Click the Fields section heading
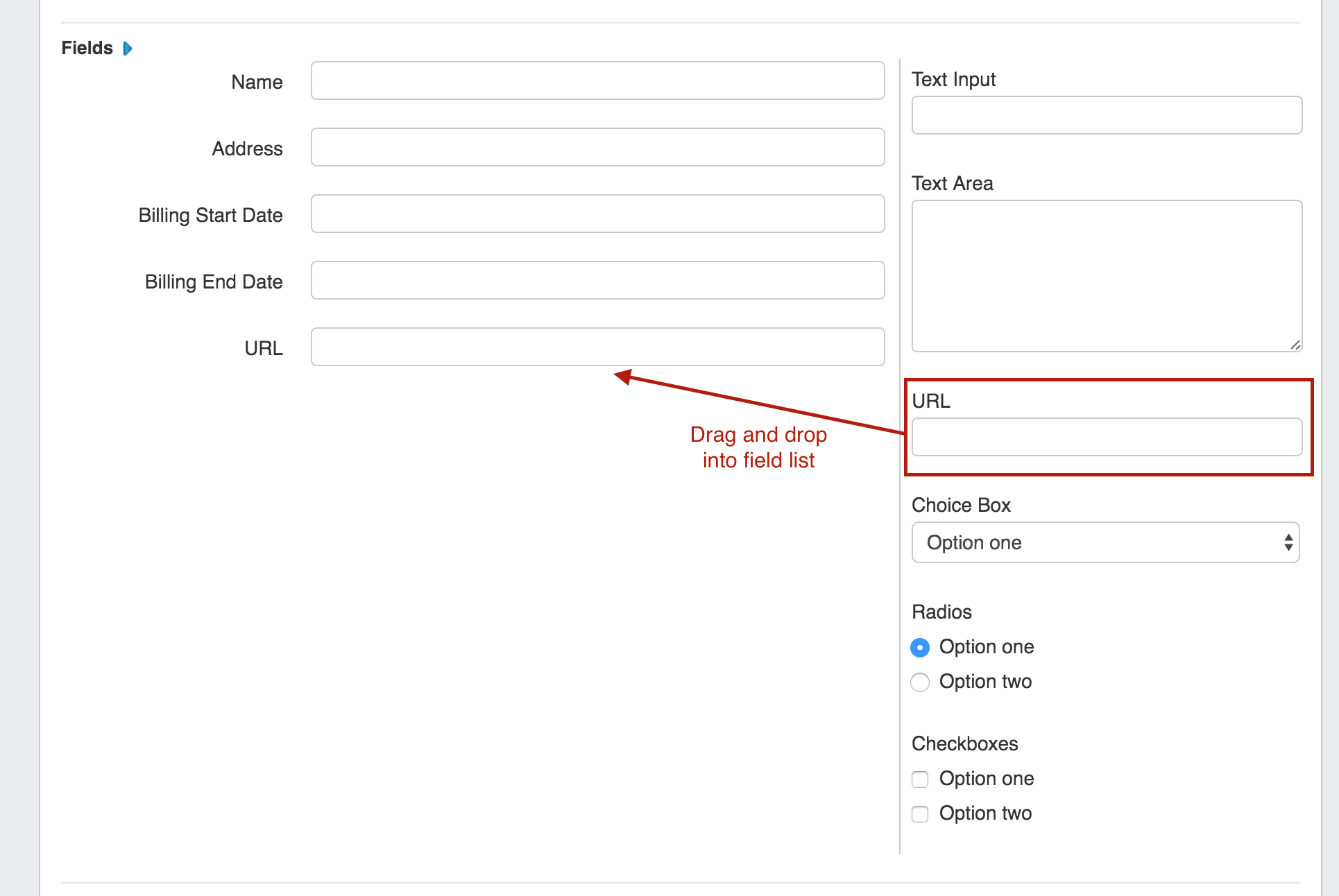This screenshot has width=1339, height=896. click(x=87, y=49)
